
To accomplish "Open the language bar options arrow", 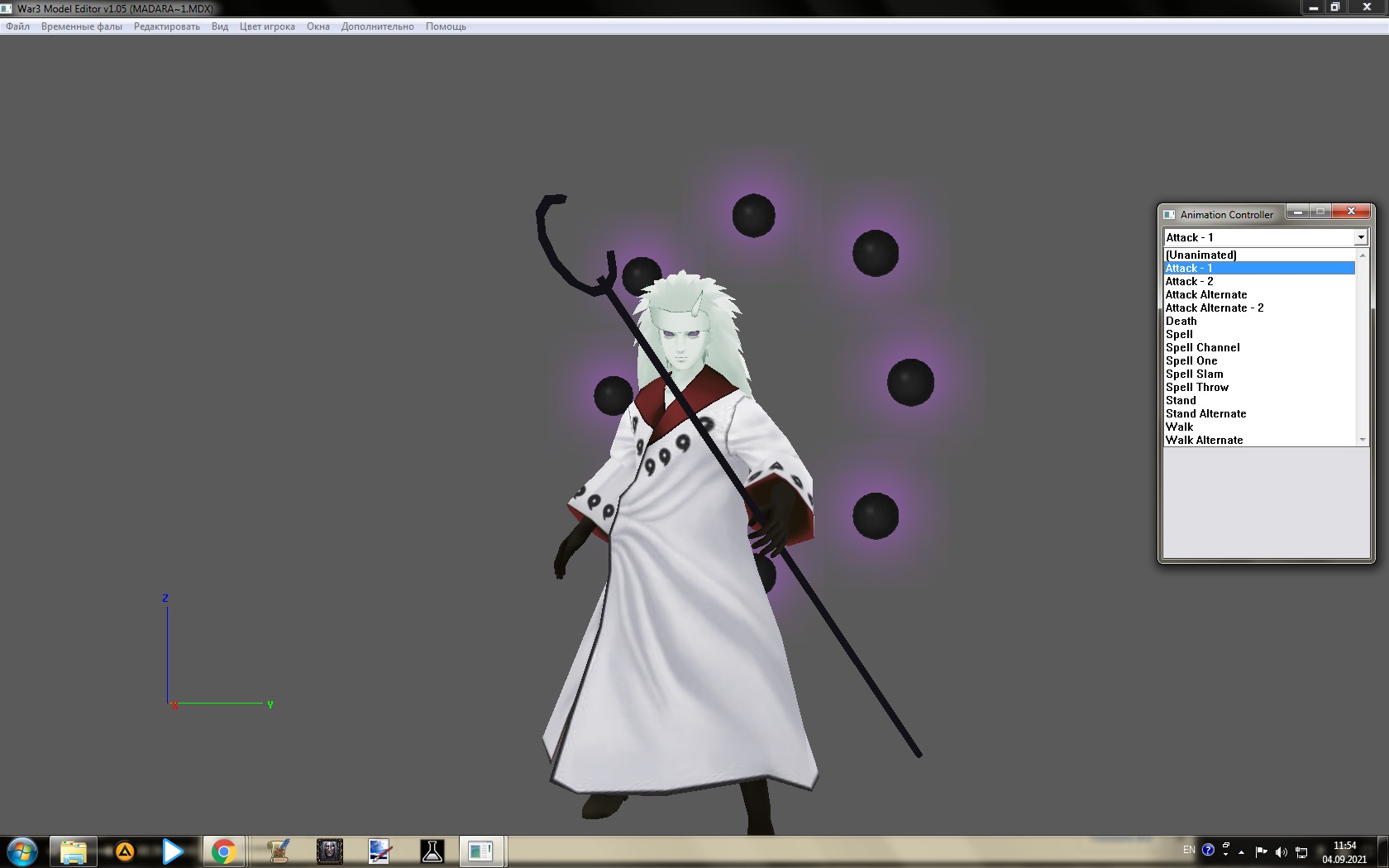I will pos(1225,855).
